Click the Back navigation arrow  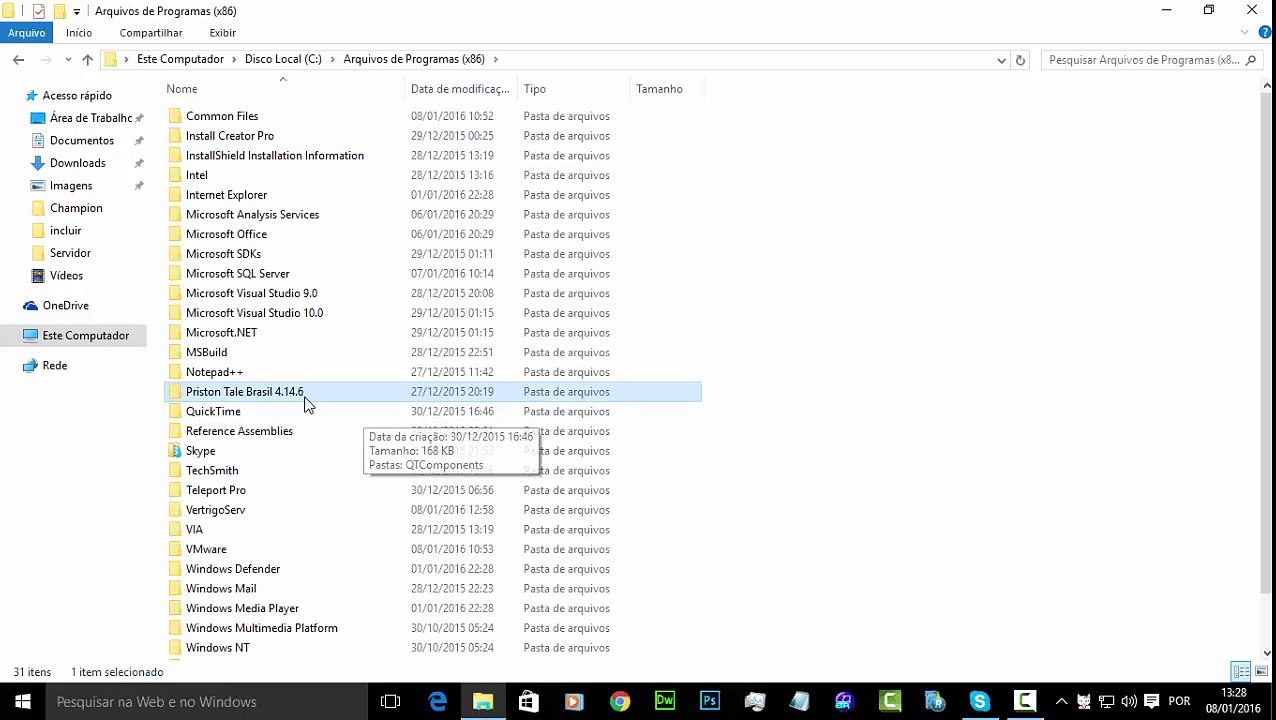tap(18, 60)
